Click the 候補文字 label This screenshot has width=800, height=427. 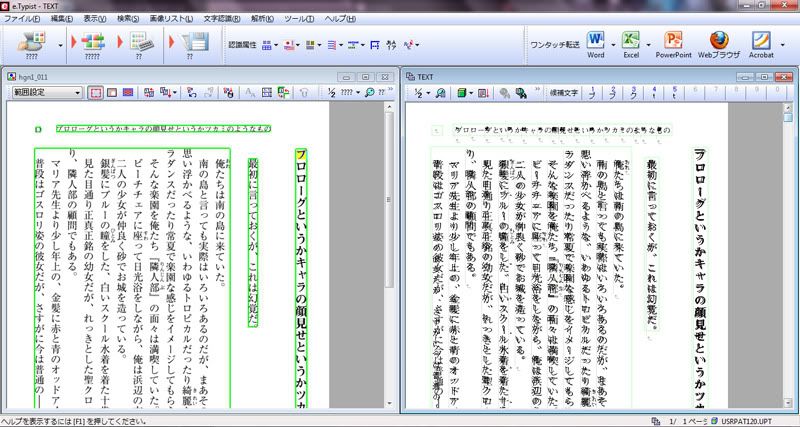pyautogui.click(x=564, y=93)
